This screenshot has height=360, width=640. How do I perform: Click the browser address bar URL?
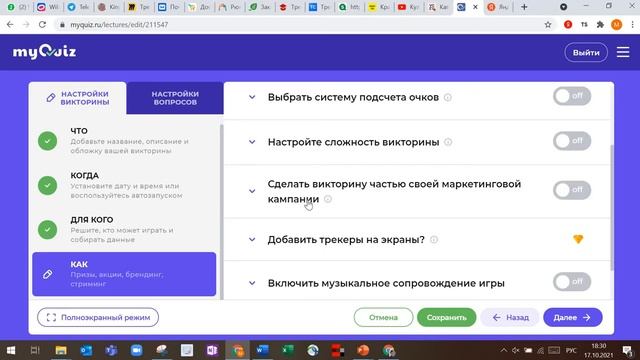pyautogui.click(x=119, y=24)
